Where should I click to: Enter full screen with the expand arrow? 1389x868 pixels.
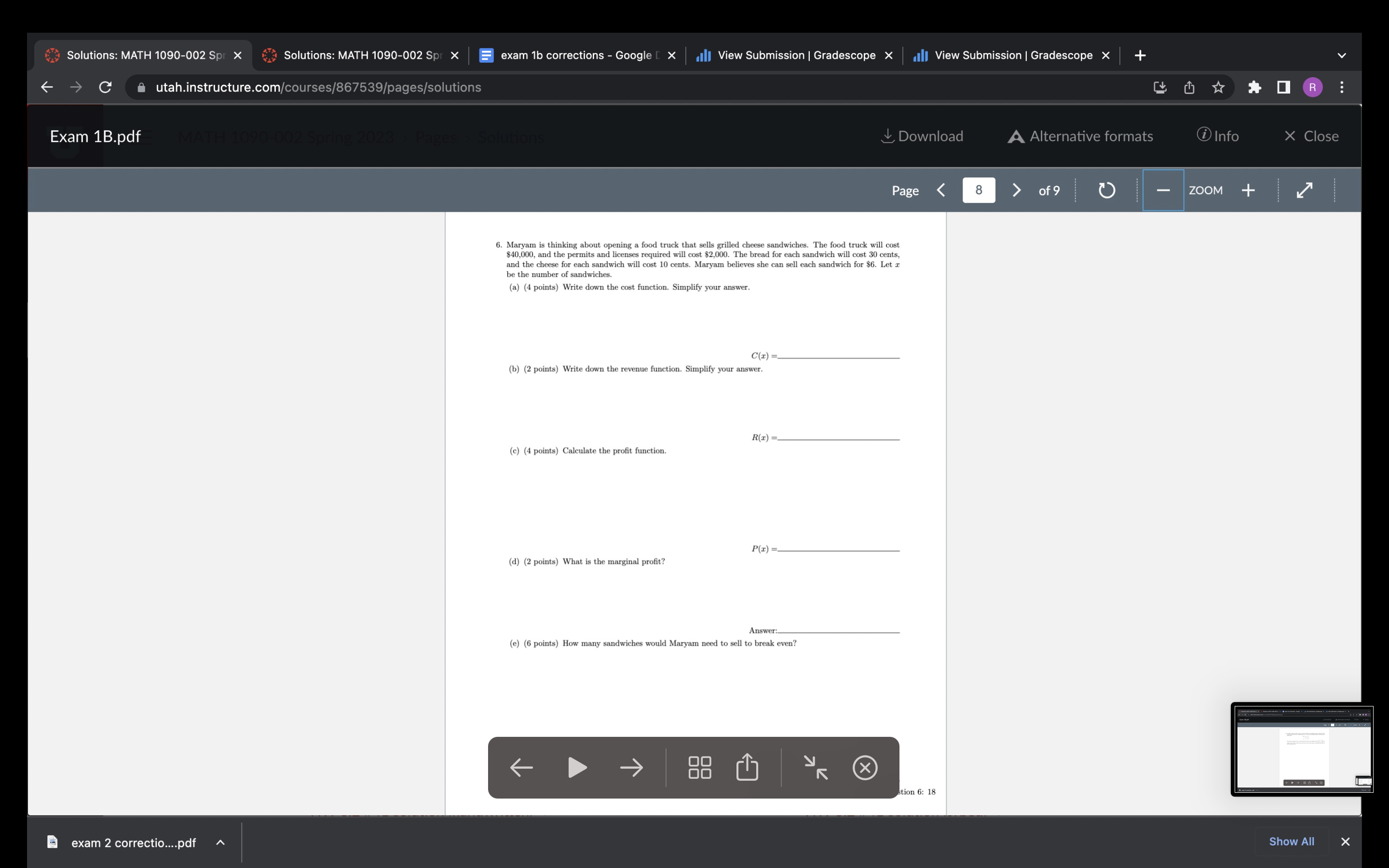pyautogui.click(x=1304, y=190)
